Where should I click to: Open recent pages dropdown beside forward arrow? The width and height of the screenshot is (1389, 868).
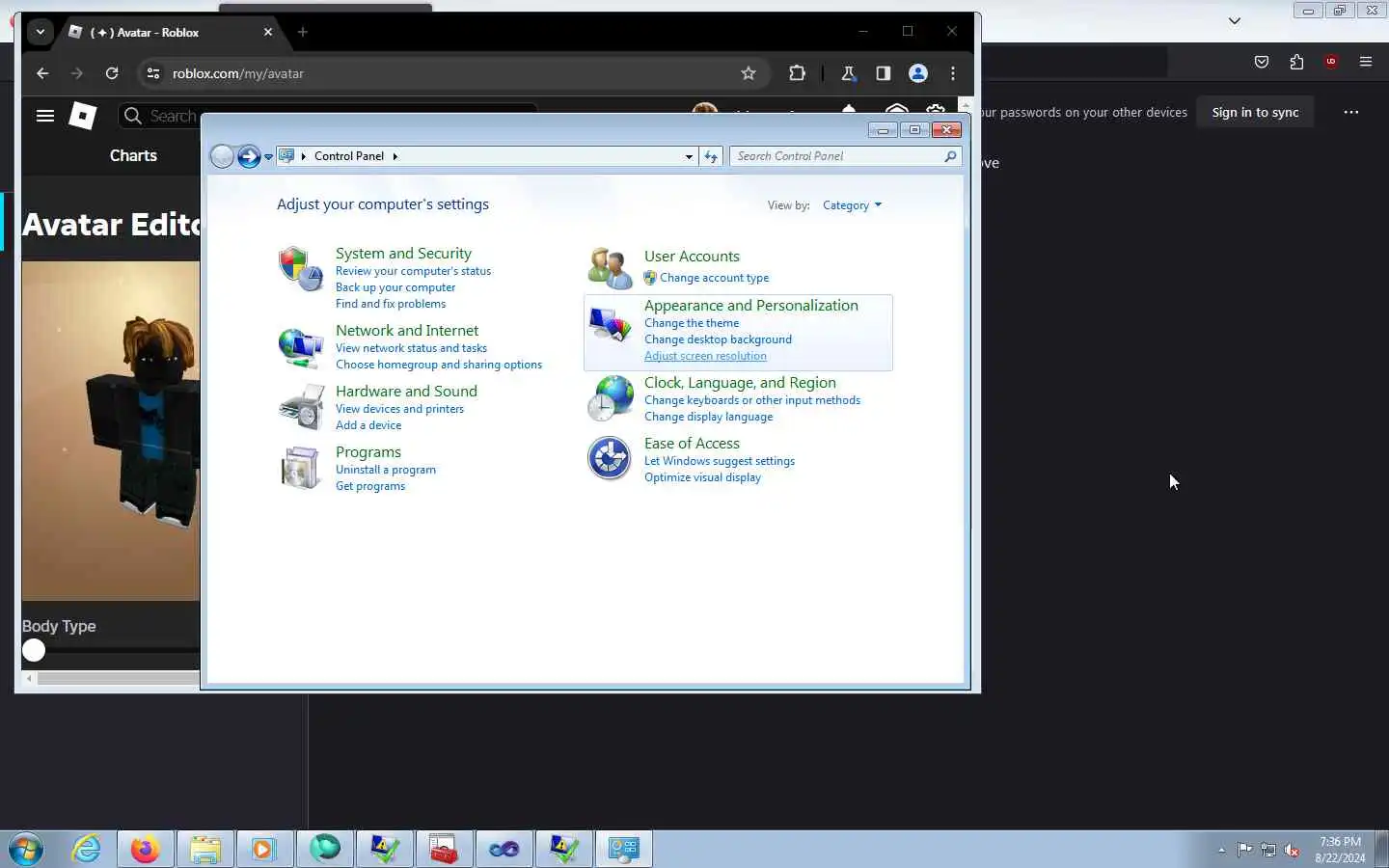268,156
